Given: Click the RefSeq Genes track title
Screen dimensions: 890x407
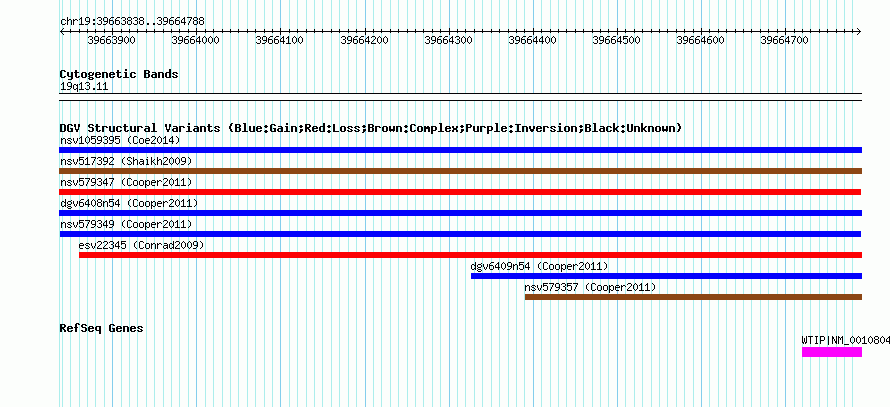Looking at the screenshot, I should (x=102, y=328).
